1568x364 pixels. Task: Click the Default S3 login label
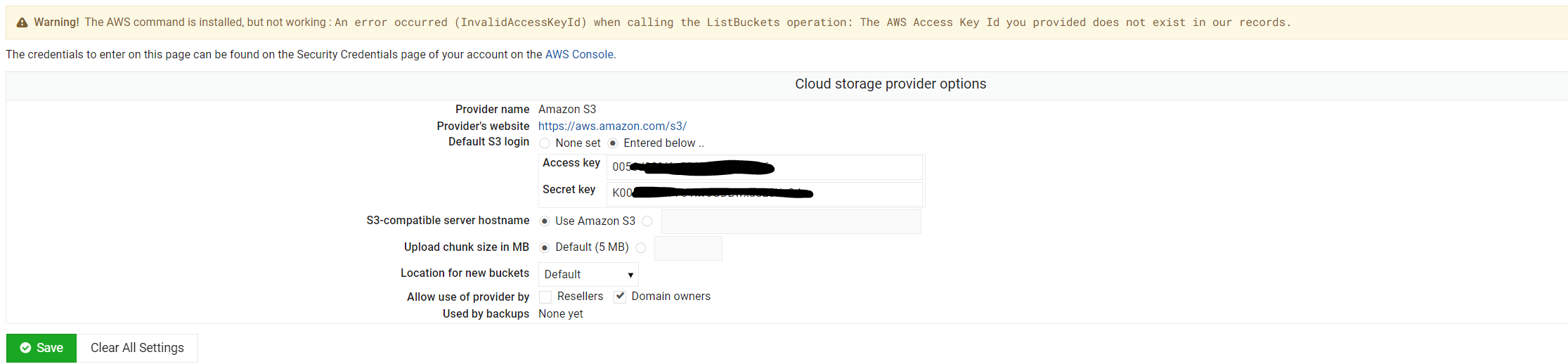tap(489, 141)
